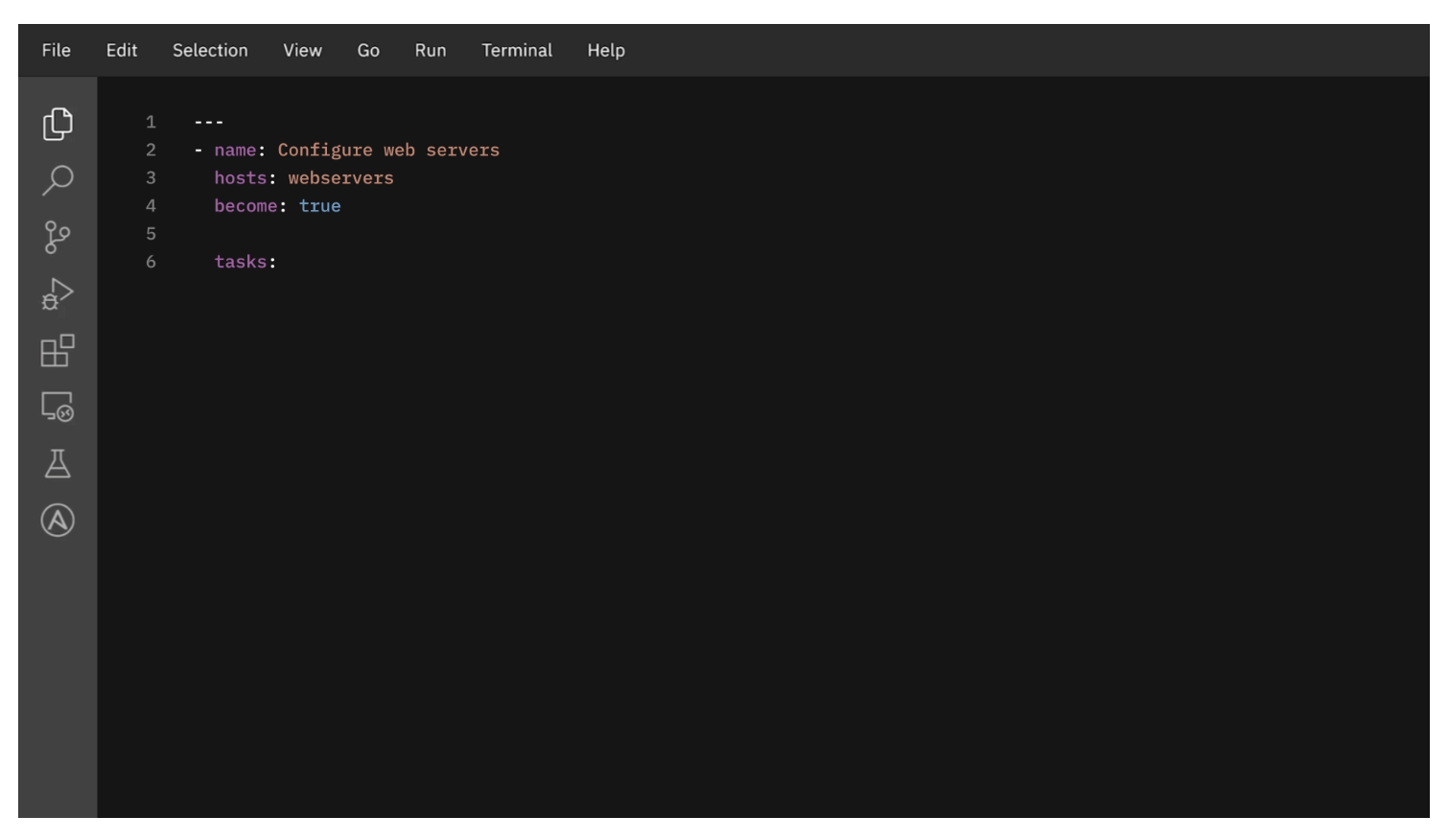1448x840 pixels.
Task: Open the Ansible extension icon
Action: pyautogui.click(x=58, y=521)
